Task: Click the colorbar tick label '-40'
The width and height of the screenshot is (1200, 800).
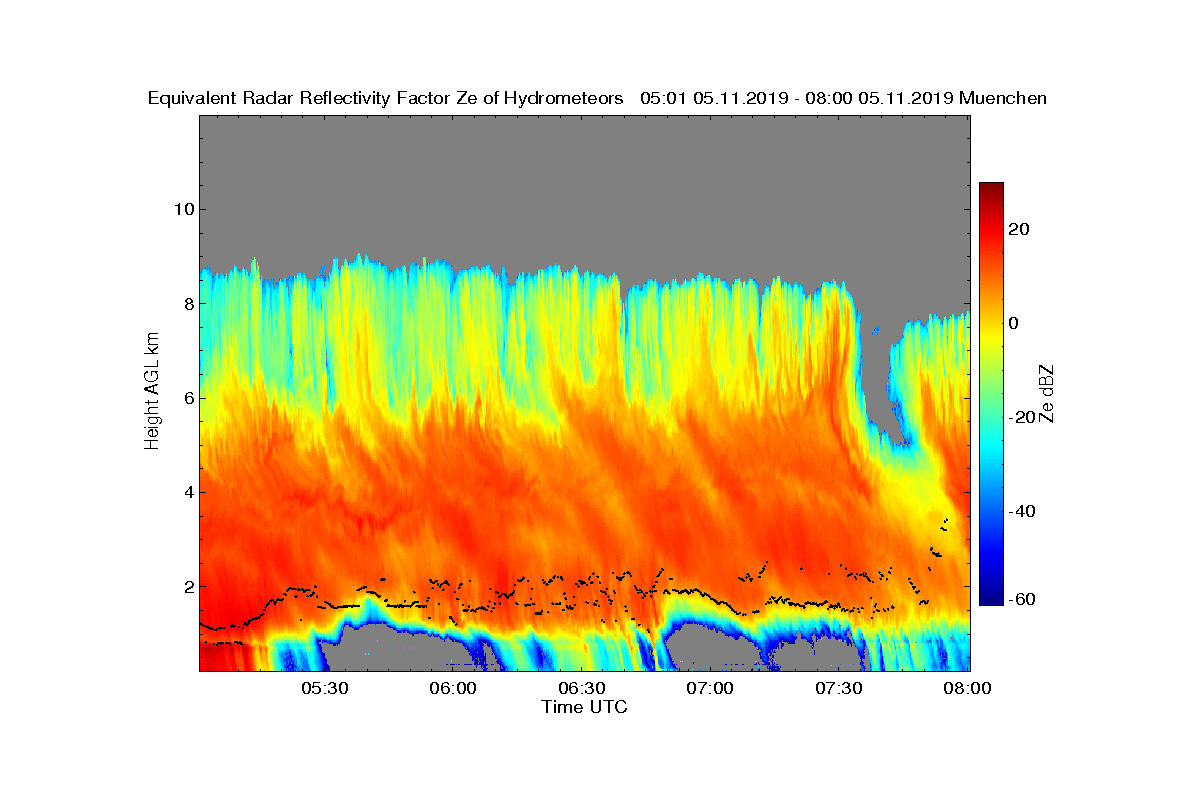Action: (x=1023, y=511)
